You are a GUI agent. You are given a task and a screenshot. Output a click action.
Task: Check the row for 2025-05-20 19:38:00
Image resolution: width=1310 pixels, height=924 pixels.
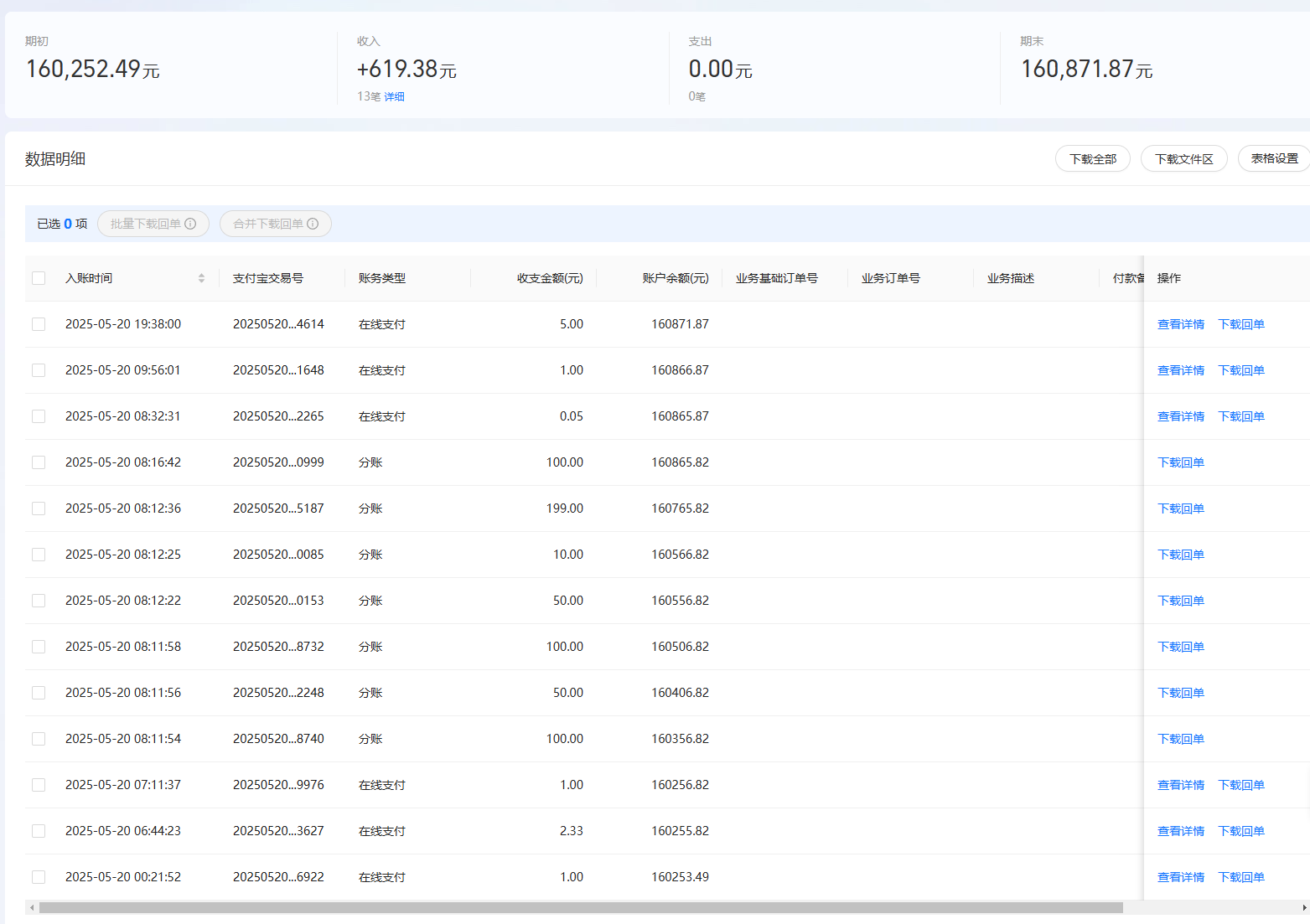pos(39,324)
